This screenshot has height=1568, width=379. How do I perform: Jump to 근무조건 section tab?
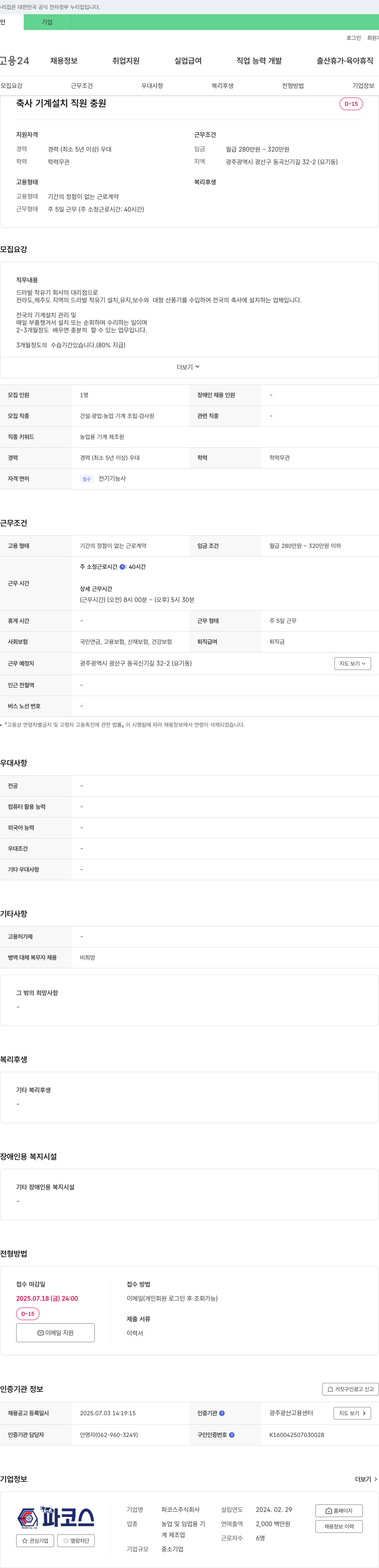[x=81, y=86]
